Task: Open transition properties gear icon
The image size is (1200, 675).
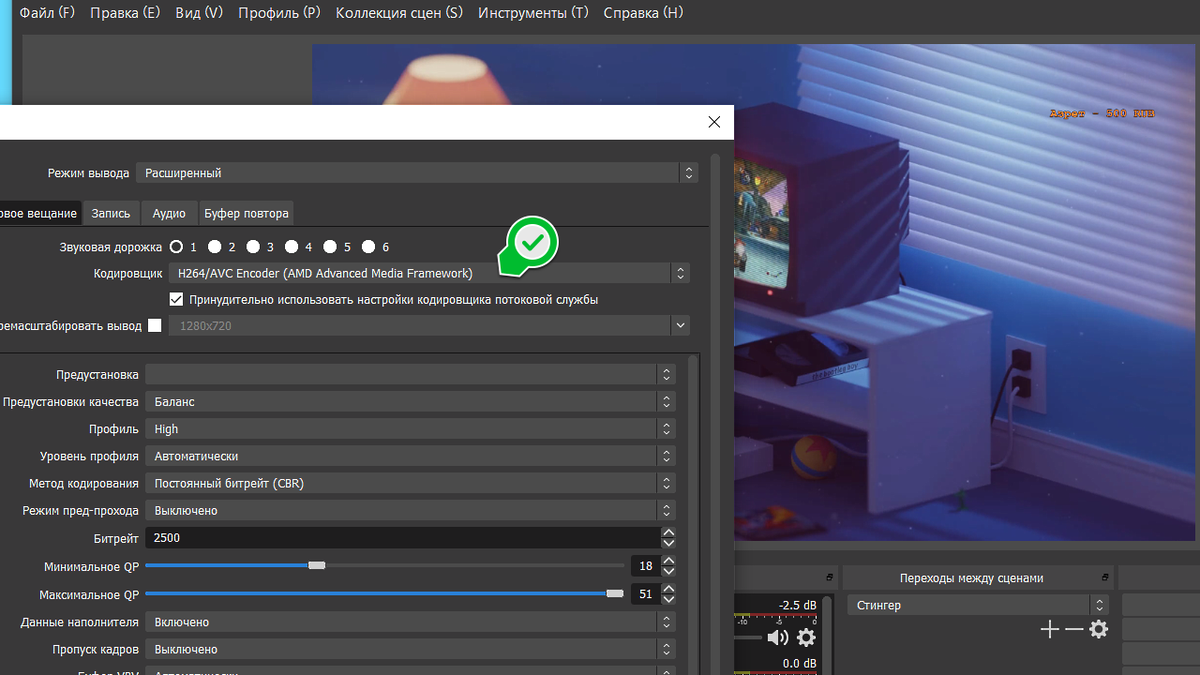Action: (1099, 629)
